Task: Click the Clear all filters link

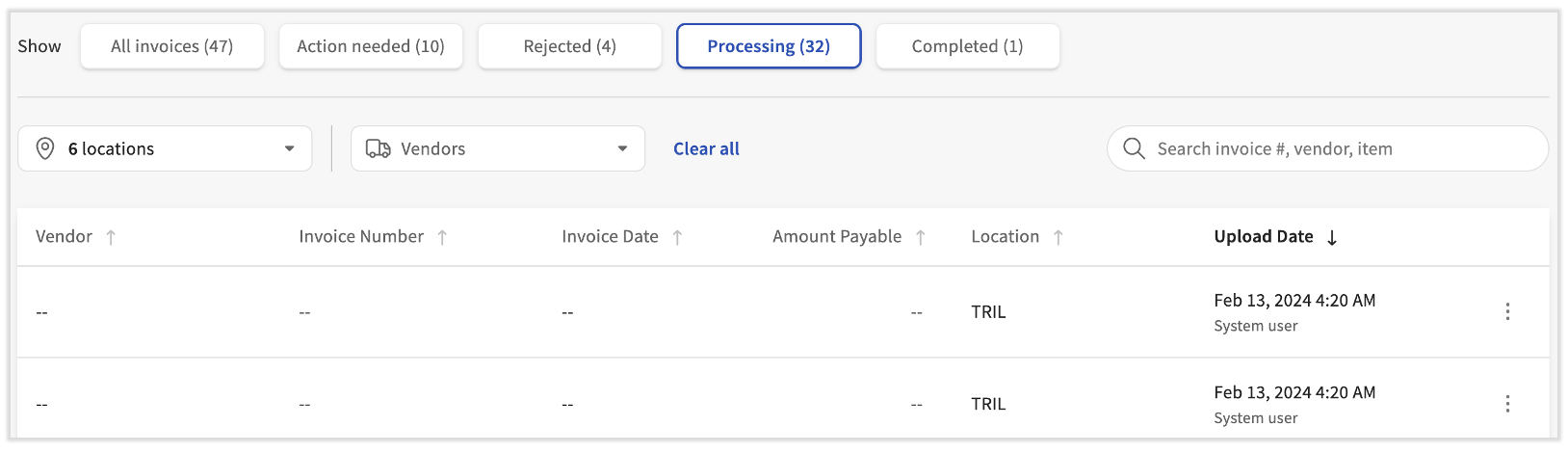Action: [706, 148]
